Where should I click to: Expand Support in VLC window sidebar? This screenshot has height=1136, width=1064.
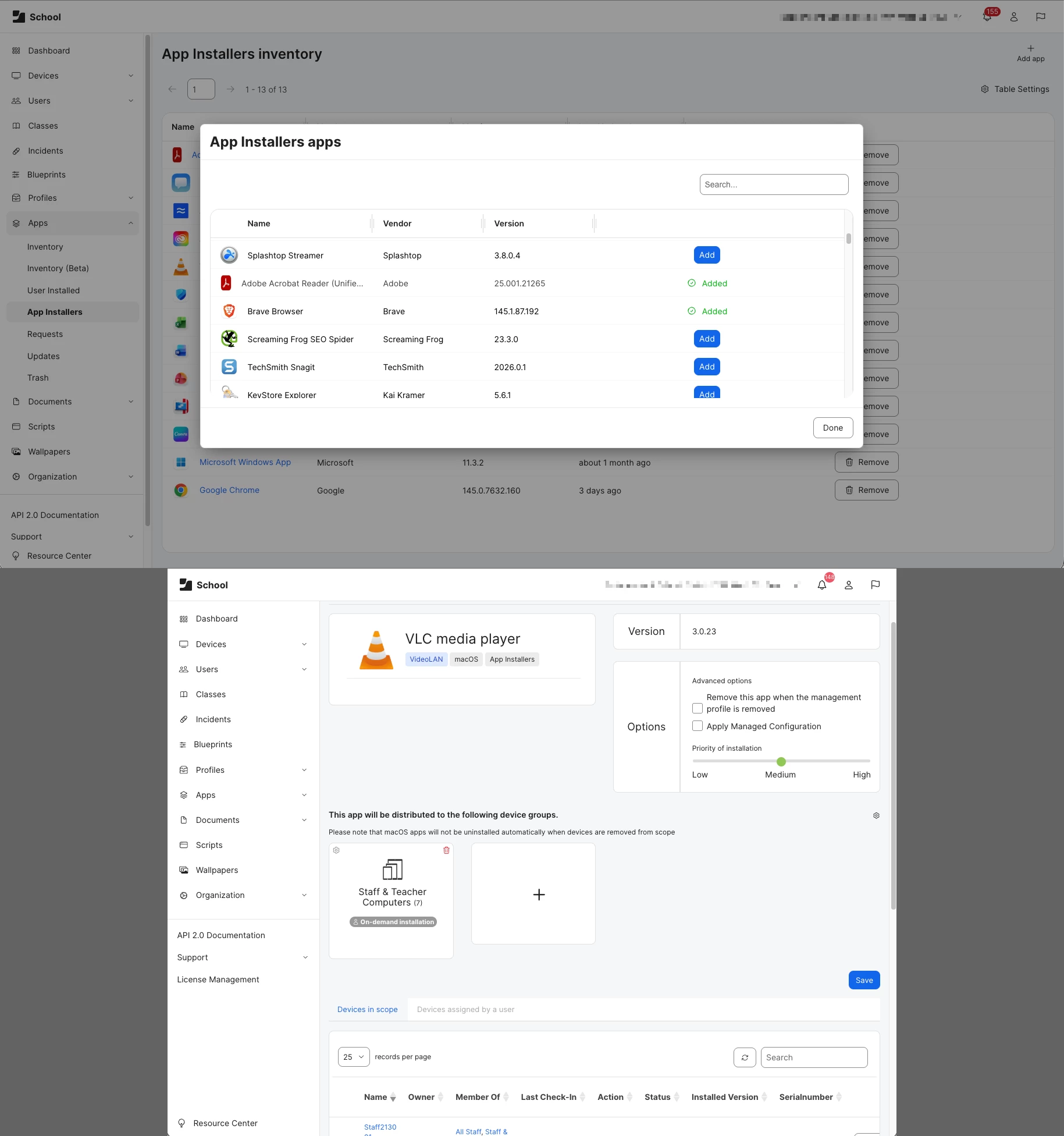305,957
